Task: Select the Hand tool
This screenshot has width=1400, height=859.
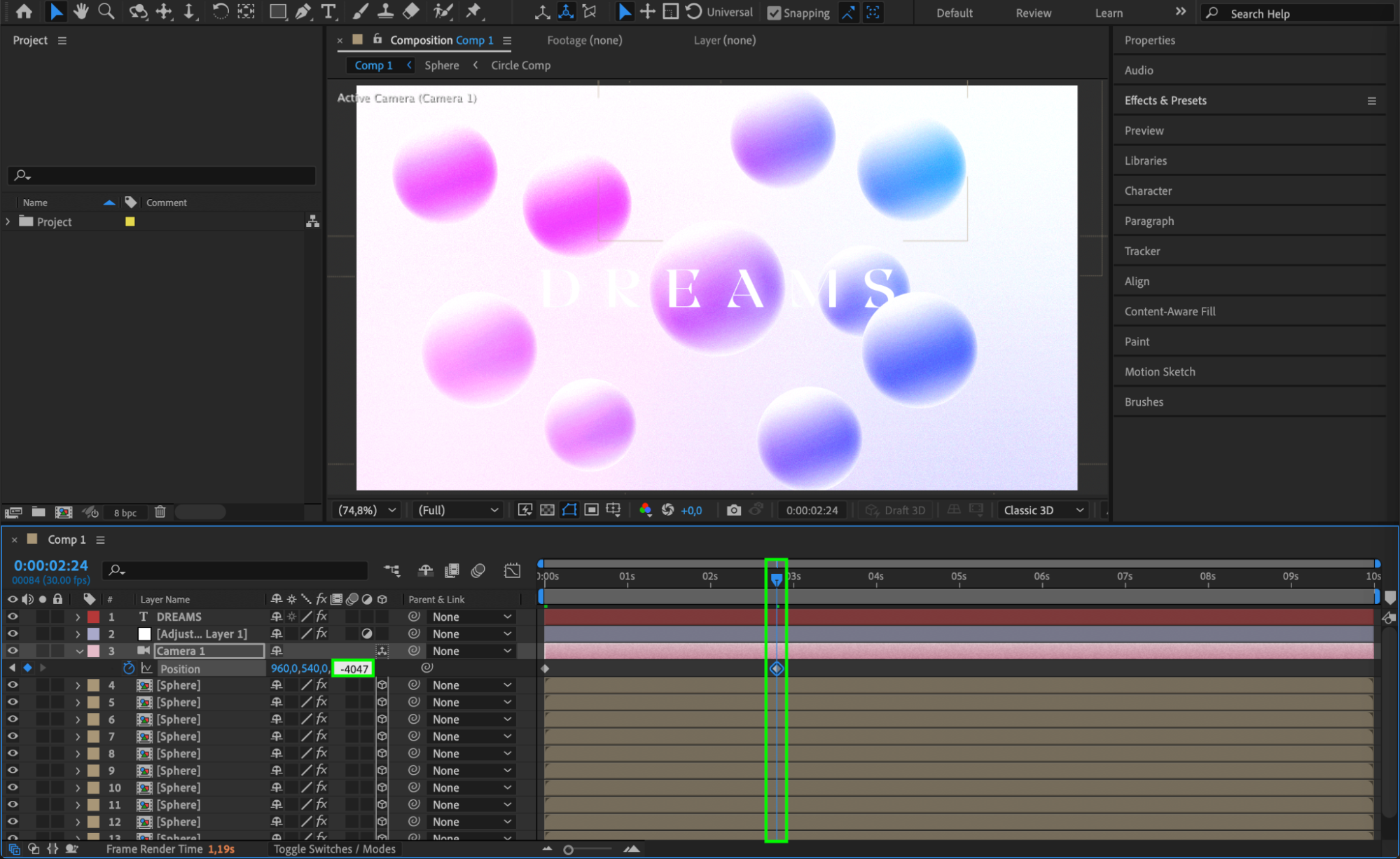Action: point(81,11)
